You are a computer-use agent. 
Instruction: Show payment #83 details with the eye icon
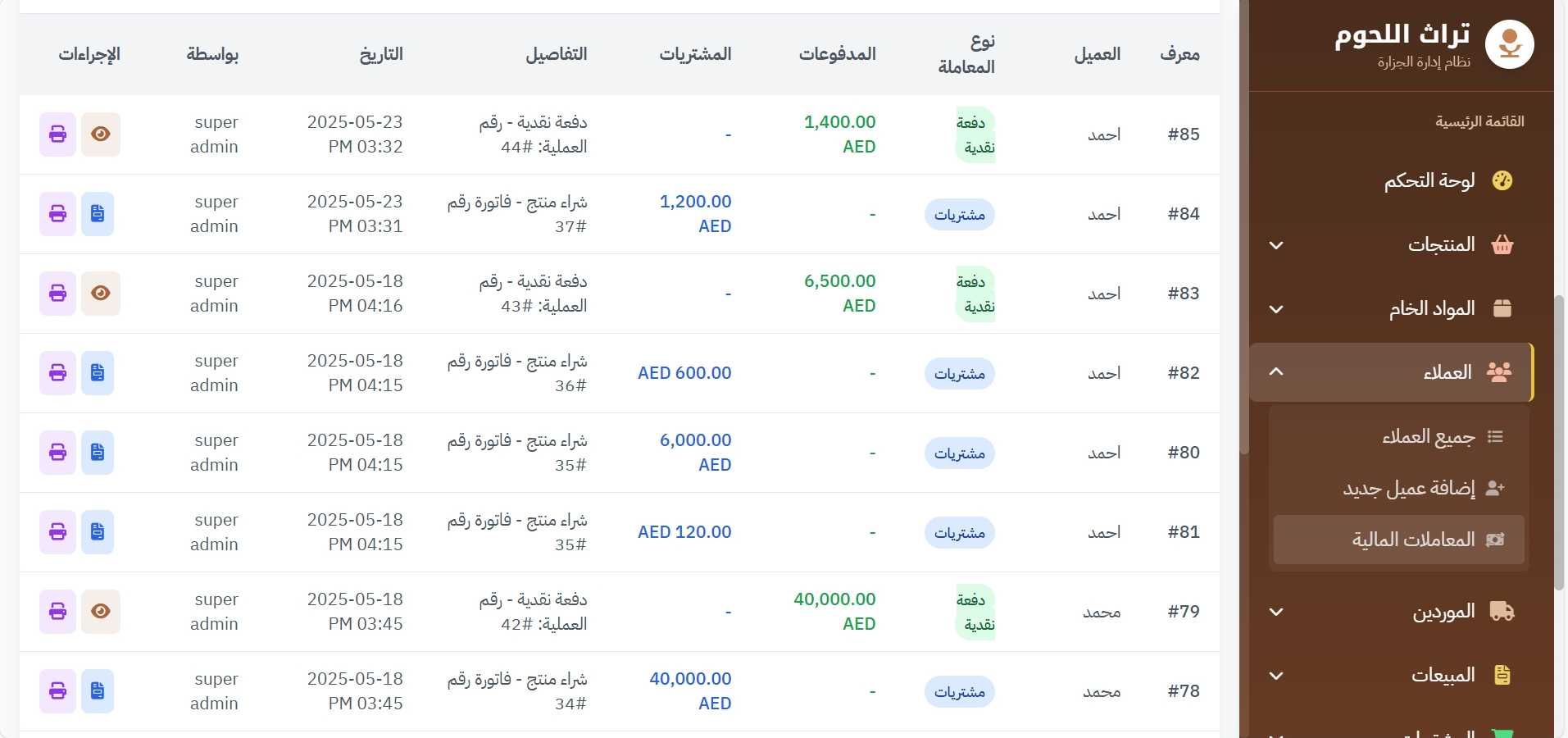tap(101, 294)
